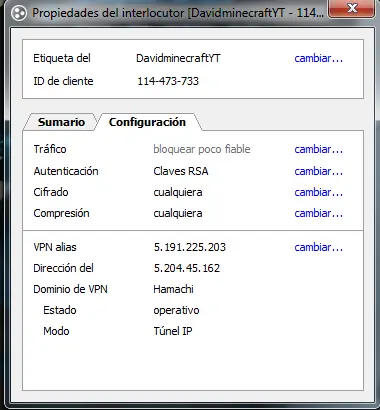Click the Compresión label

pos(61,213)
